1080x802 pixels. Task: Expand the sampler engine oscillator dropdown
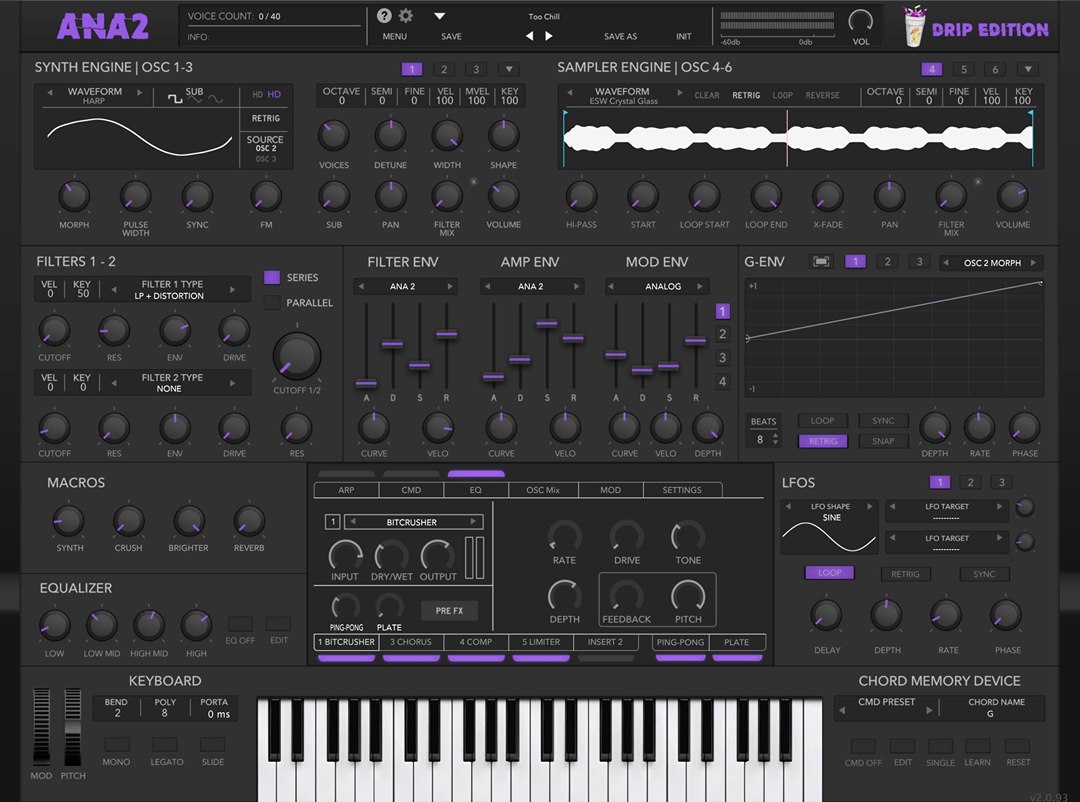pyautogui.click(x=1028, y=69)
